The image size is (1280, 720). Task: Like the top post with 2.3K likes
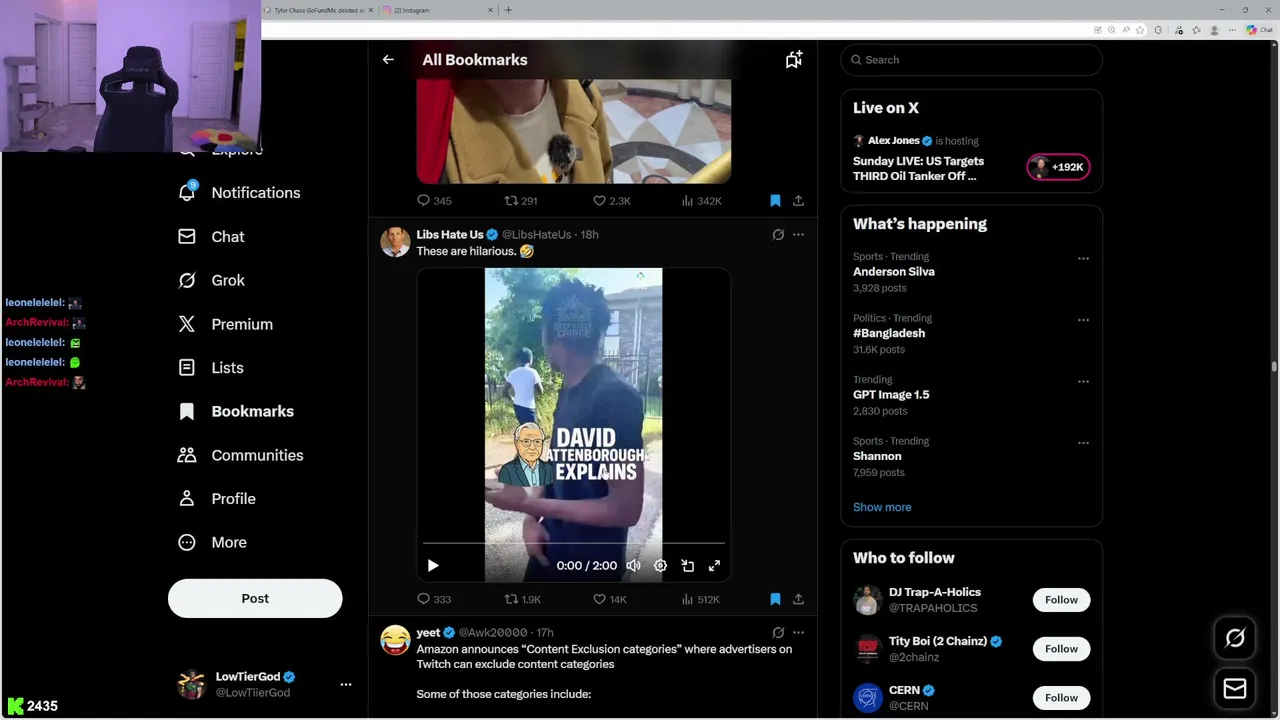point(611,201)
